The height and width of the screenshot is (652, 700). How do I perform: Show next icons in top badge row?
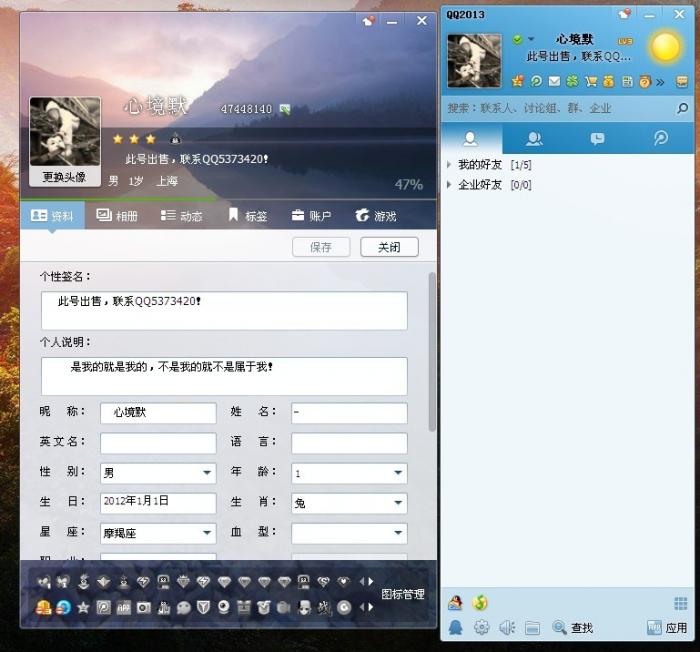(x=371, y=581)
